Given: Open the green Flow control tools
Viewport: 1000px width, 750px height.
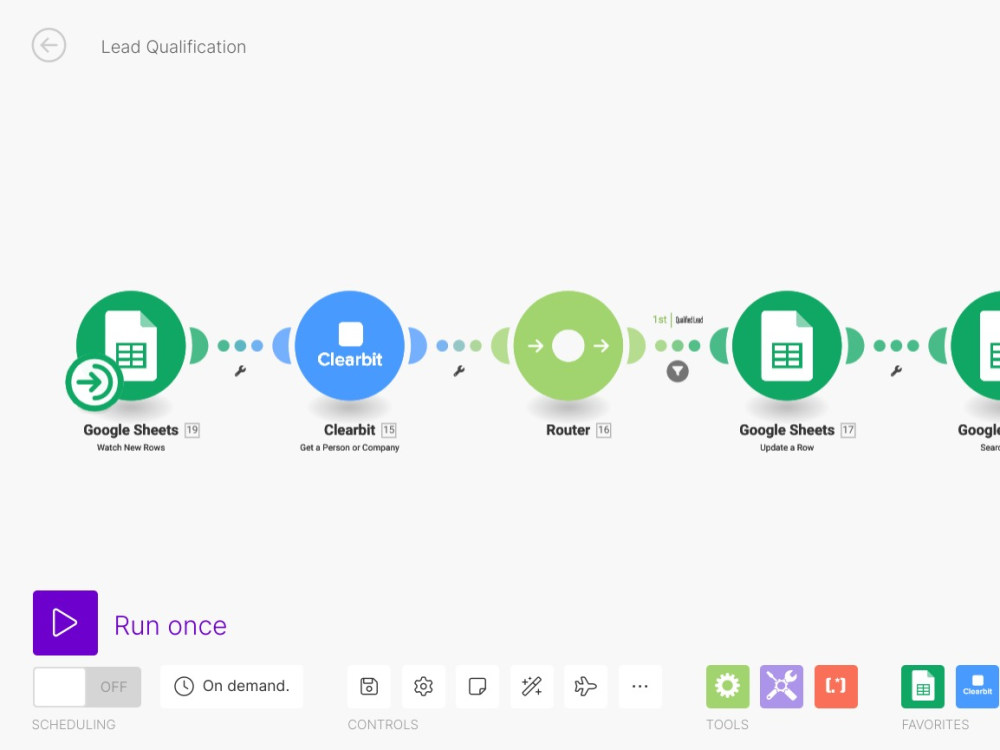Looking at the screenshot, I should (728, 687).
